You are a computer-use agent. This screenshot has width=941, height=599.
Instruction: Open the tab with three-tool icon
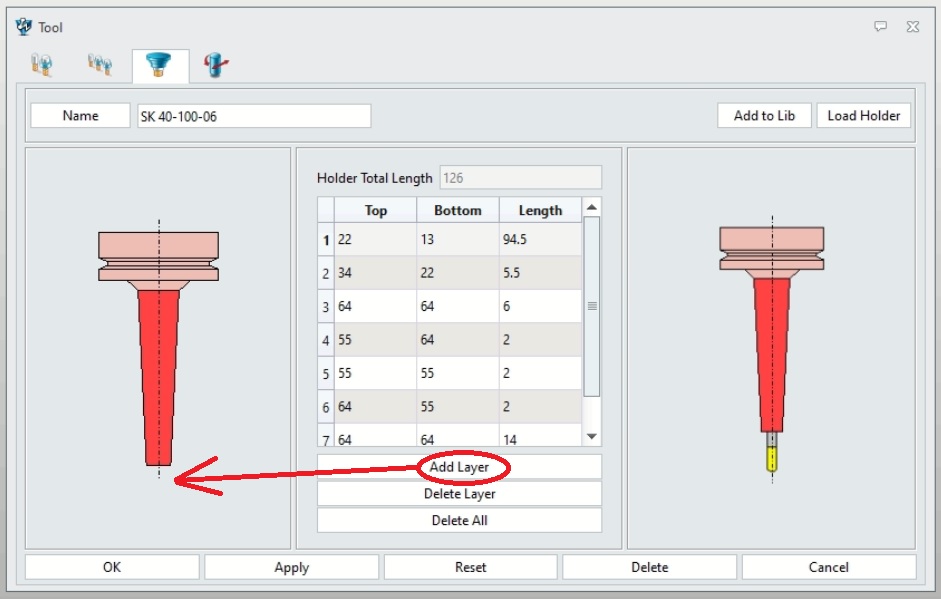click(100, 65)
